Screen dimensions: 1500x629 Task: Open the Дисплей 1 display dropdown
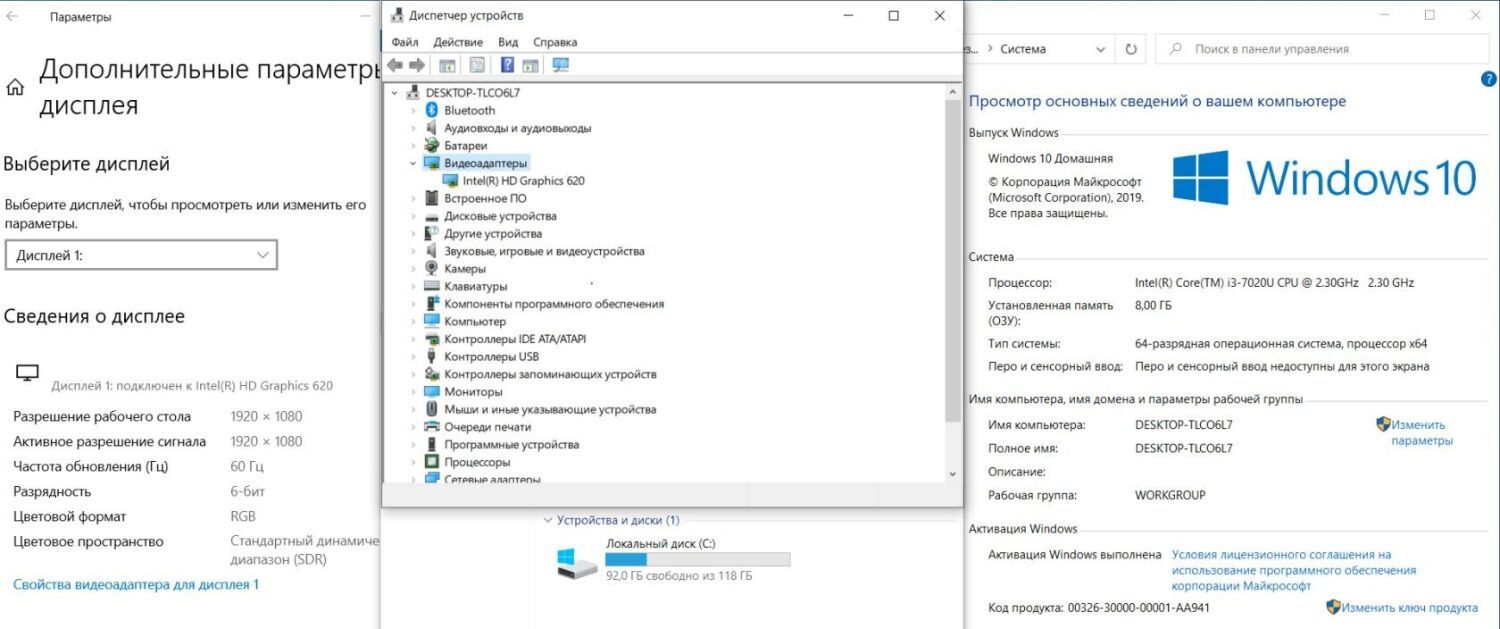pyautogui.click(x=141, y=256)
